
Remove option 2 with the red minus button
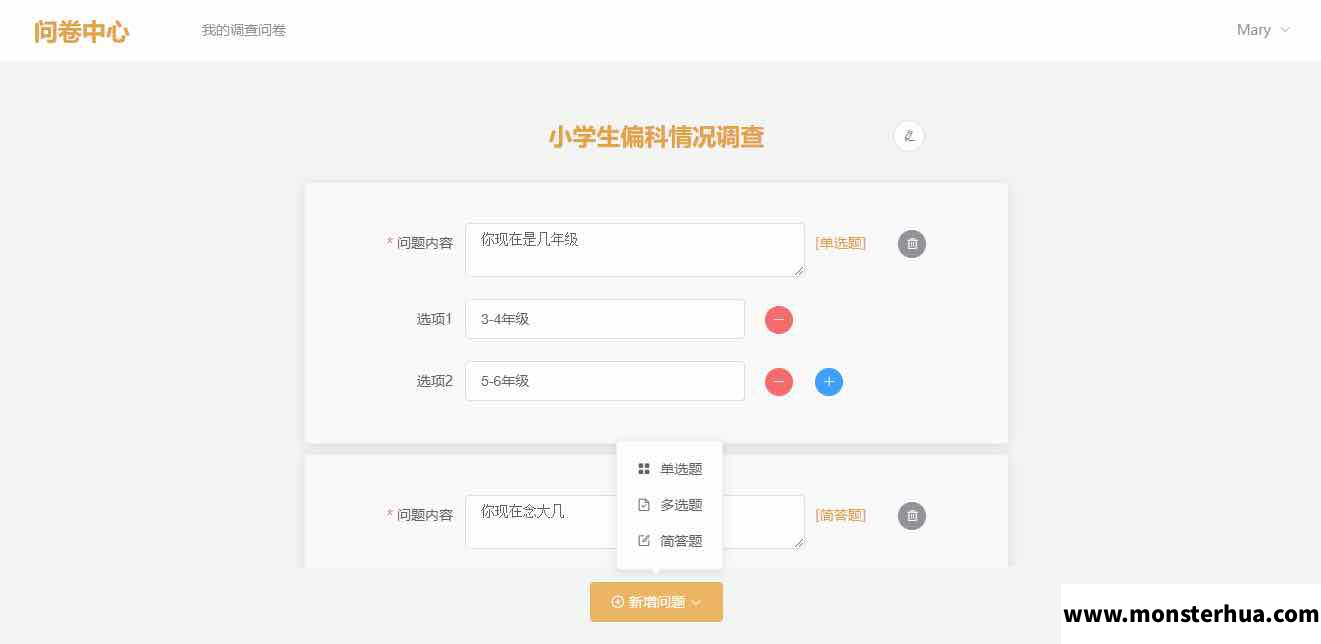pos(779,382)
